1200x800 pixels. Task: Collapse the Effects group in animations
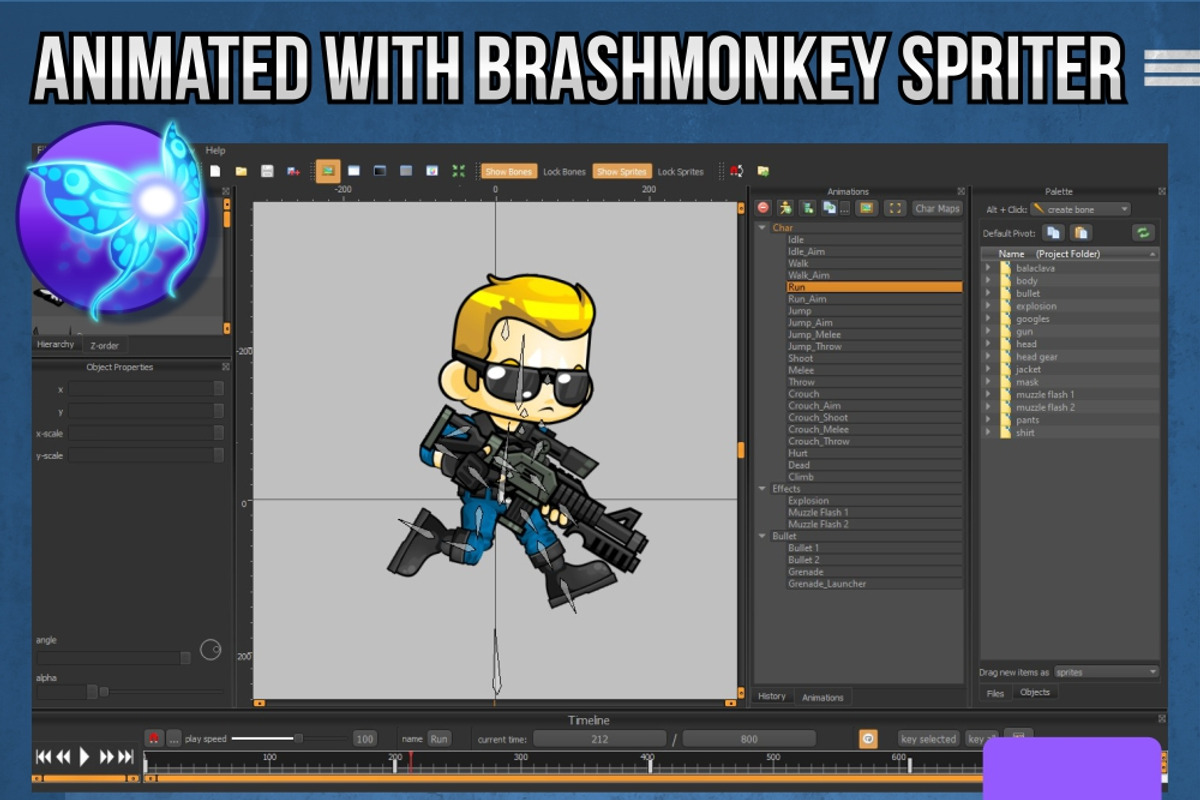(763, 489)
